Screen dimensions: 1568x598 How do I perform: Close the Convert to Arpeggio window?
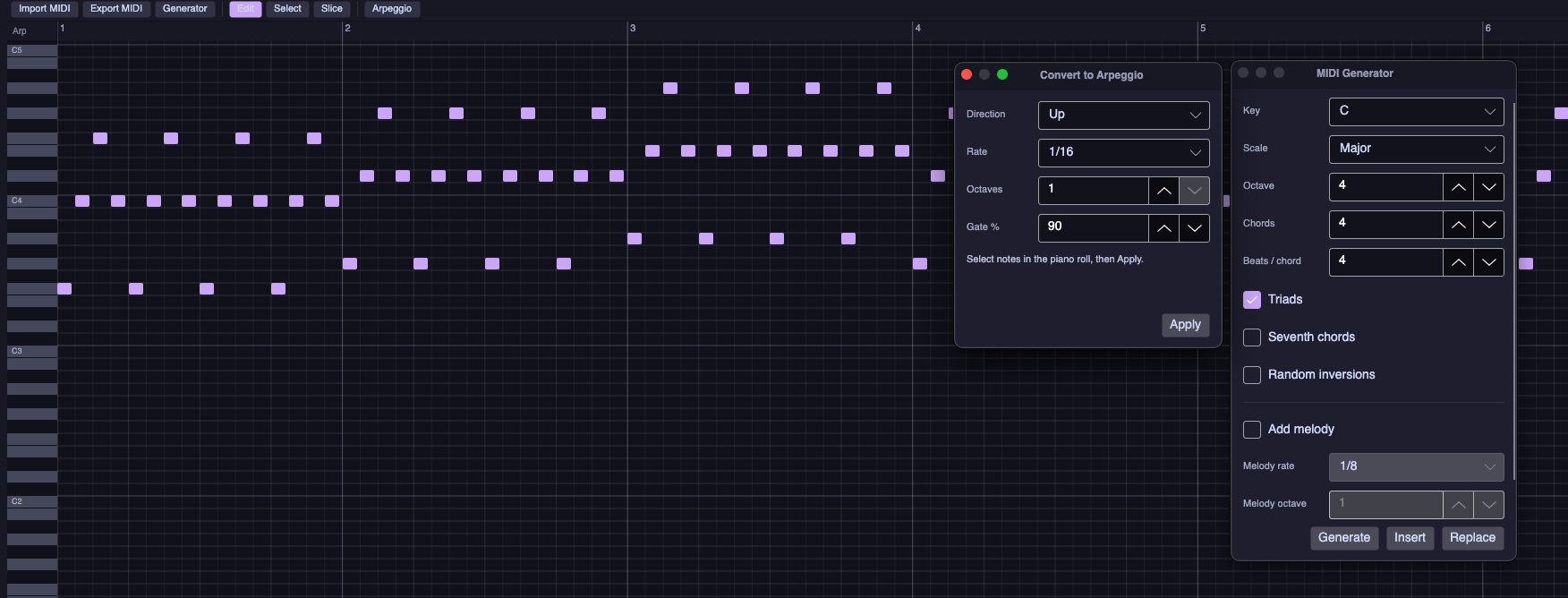click(967, 74)
